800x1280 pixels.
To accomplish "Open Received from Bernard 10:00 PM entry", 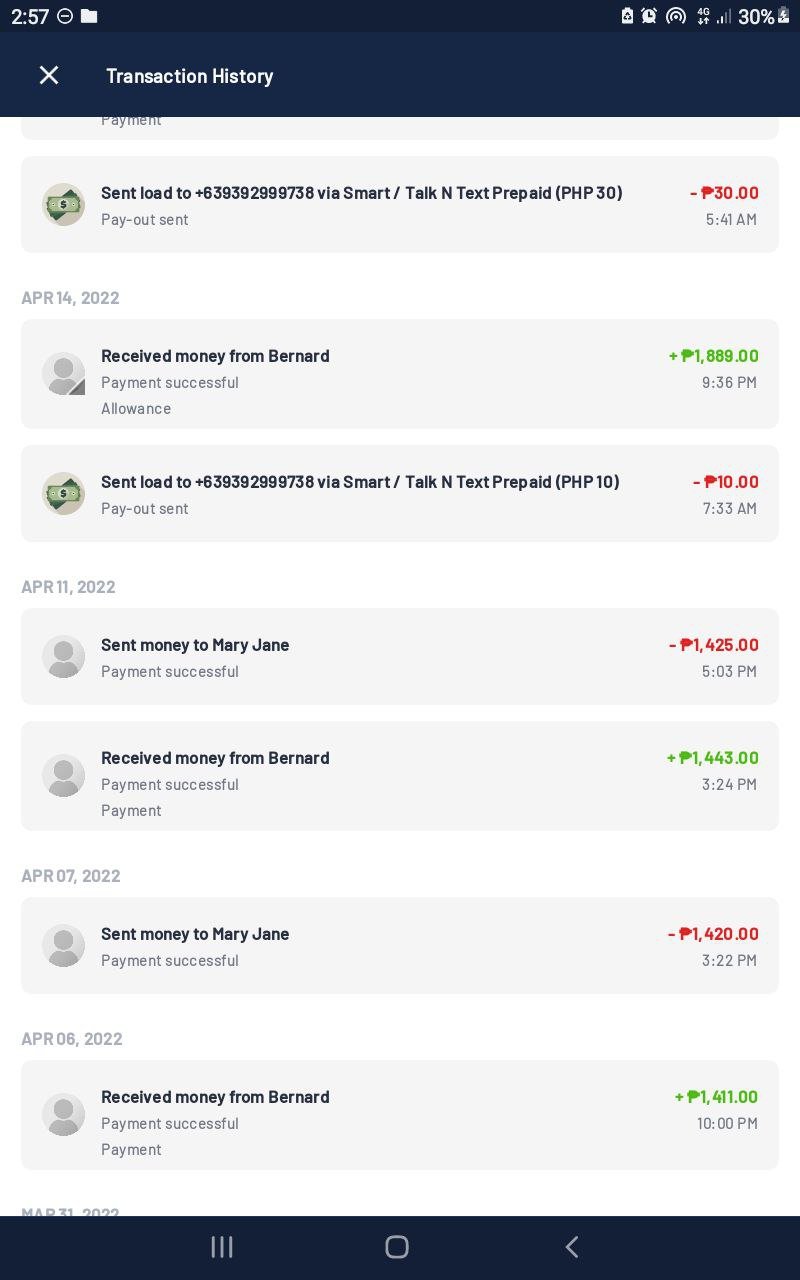I will coord(400,1115).
